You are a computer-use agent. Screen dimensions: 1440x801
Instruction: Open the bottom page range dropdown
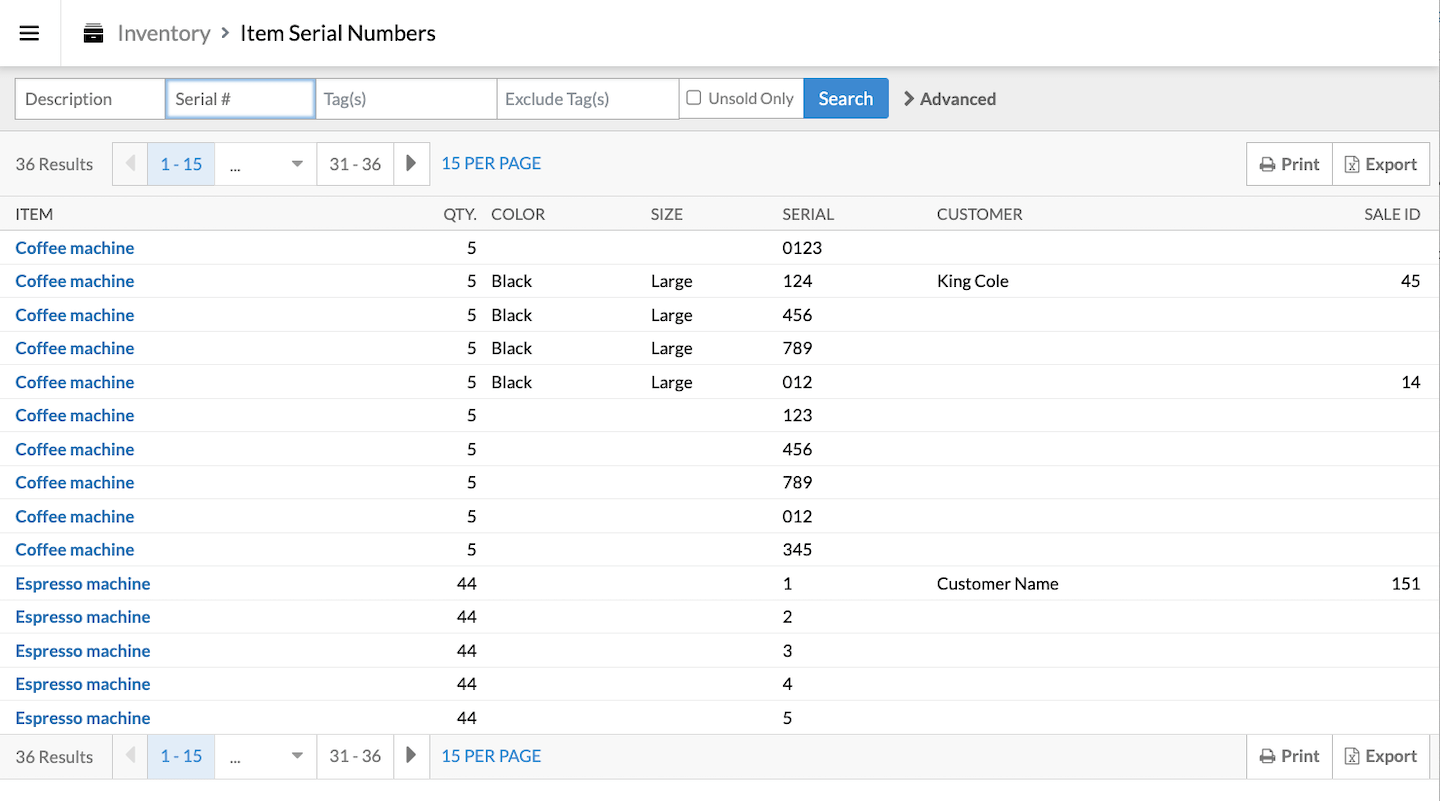click(x=265, y=756)
